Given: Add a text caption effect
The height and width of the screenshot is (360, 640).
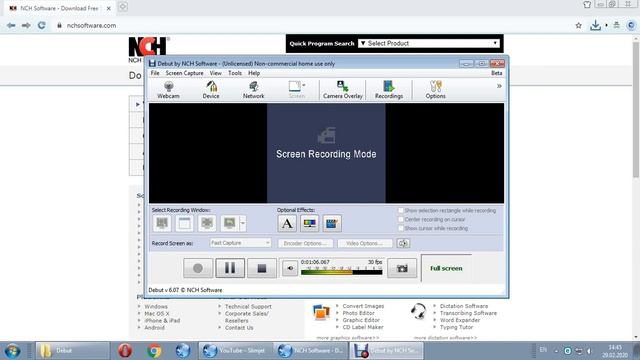Looking at the screenshot, I should click(x=287, y=223).
